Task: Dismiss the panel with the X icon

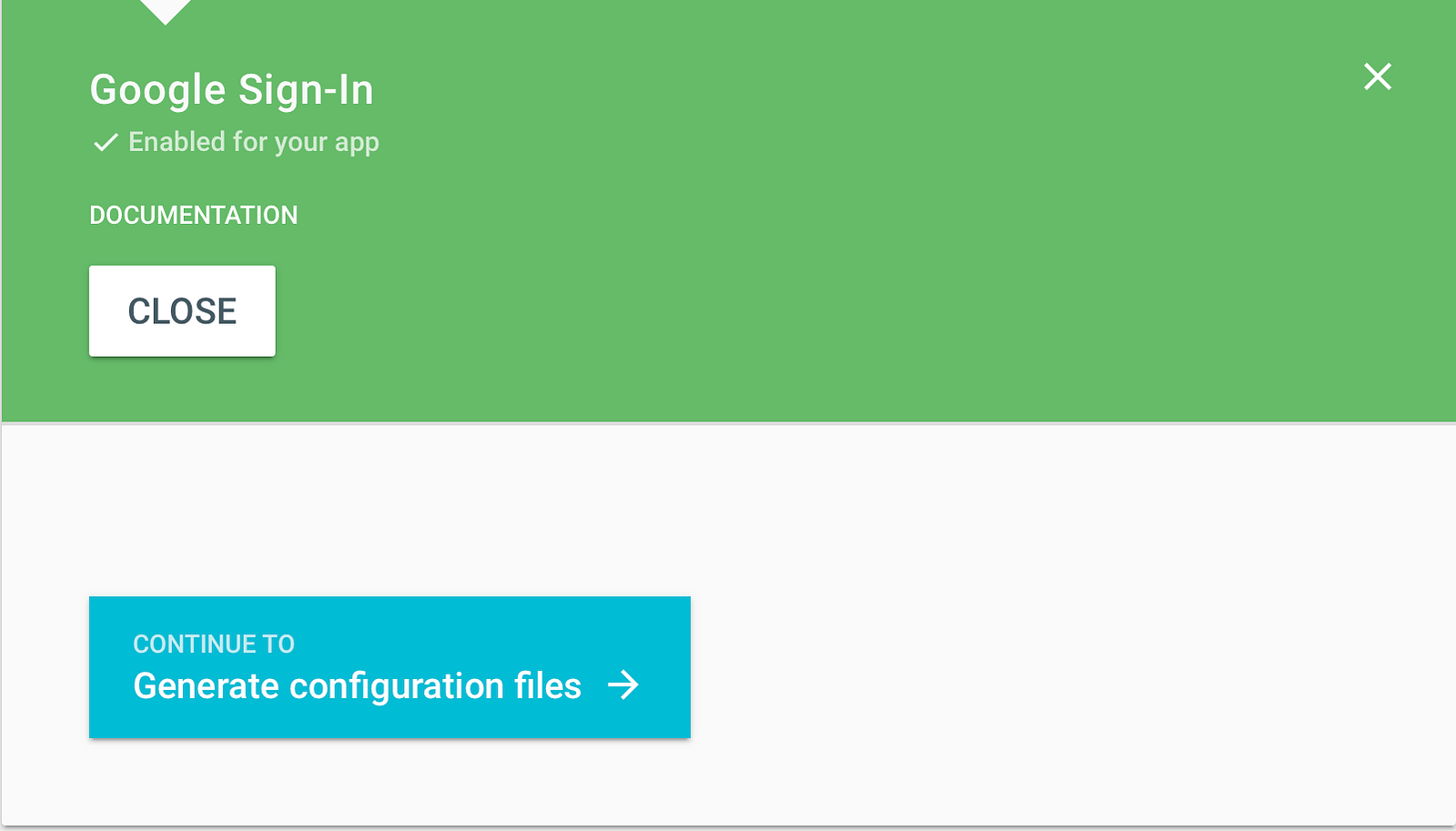Action: tap(1378, 76)
